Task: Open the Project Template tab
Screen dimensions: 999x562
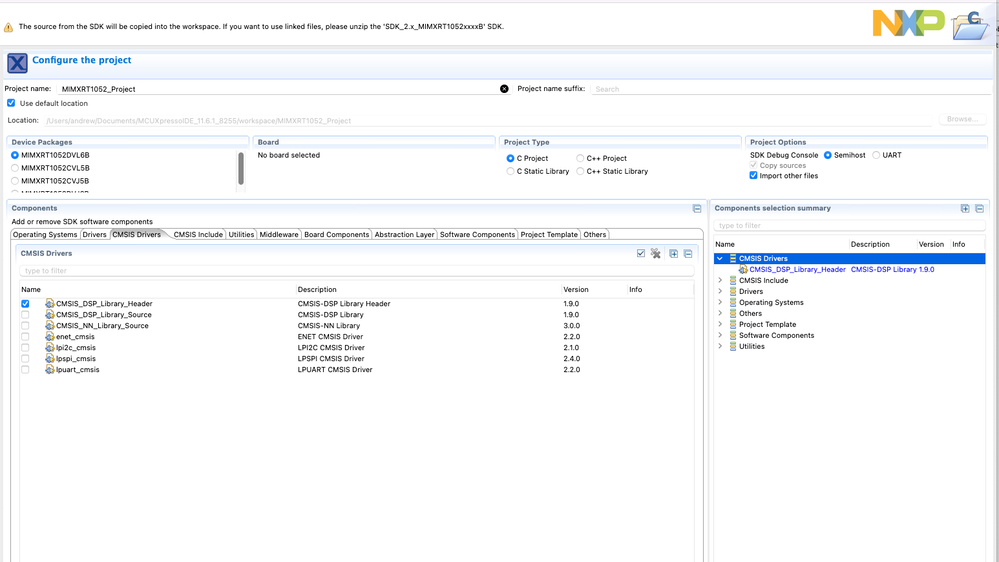Action: point(549,234)
